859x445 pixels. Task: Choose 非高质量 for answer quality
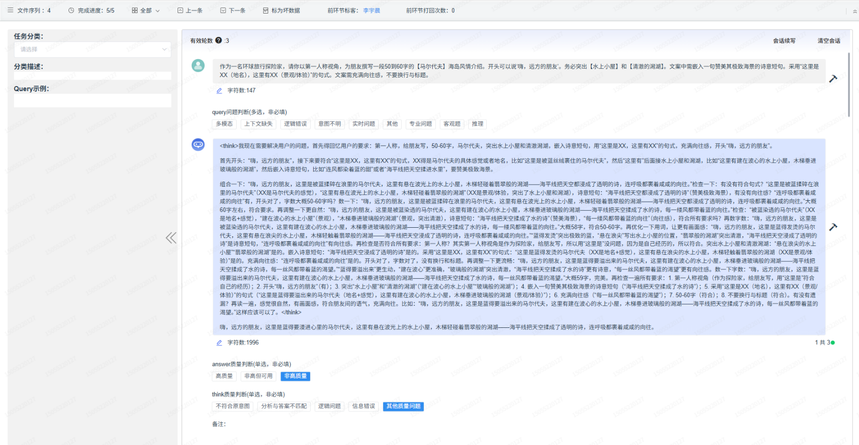295,376
